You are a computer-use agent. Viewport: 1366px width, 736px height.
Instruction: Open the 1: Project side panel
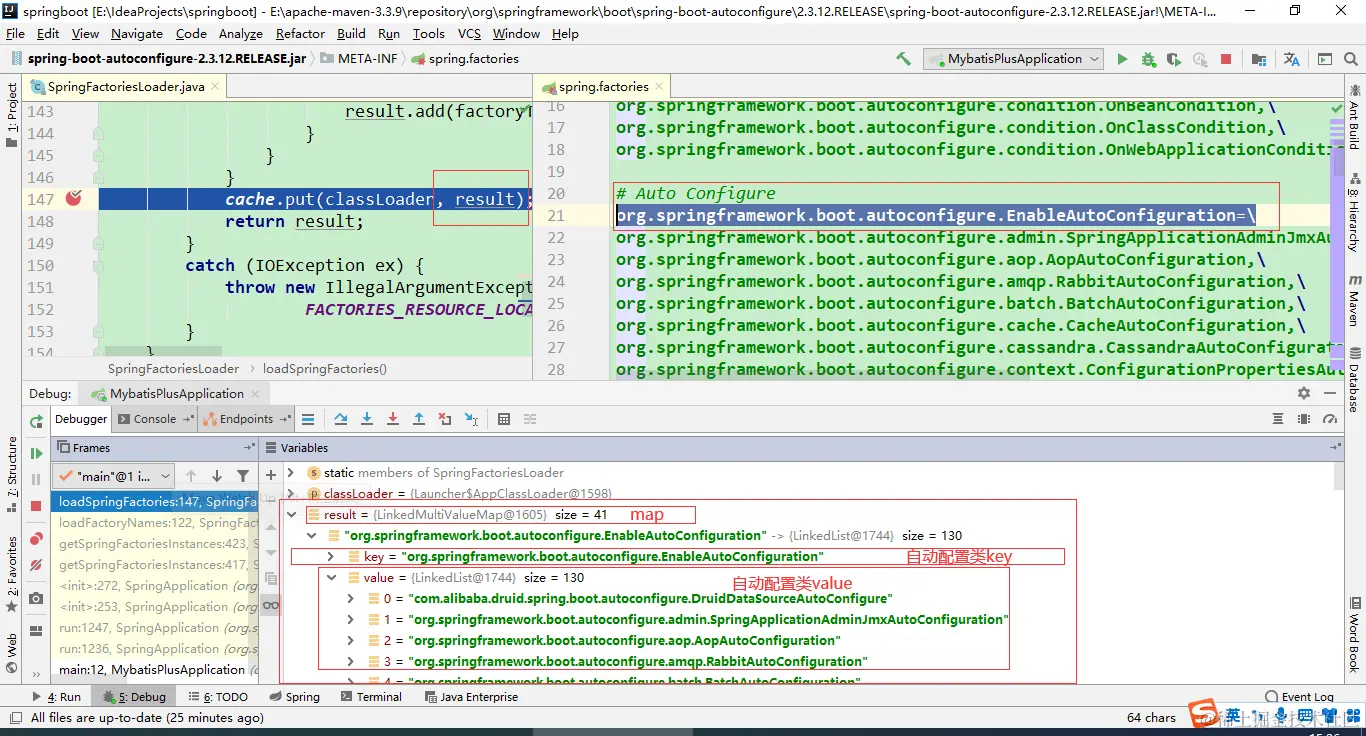pos(12,114)
